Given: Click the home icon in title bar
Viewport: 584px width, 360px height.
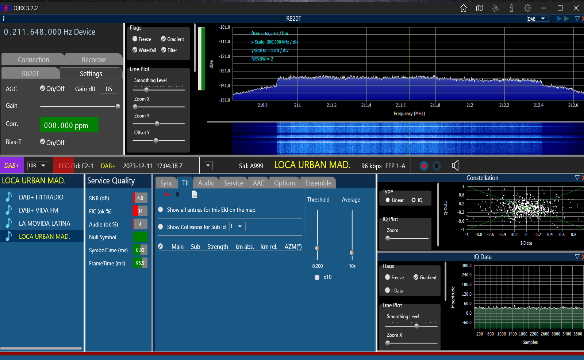Looking at the screenshot, I should [x=463, y=8].
